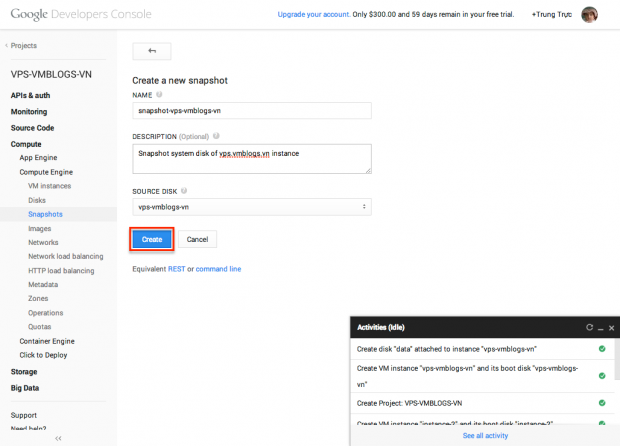Viewport: 620px width, 446px height.
Task: Click the Google Developers Console logo
Action: click(x=81, y=14)
